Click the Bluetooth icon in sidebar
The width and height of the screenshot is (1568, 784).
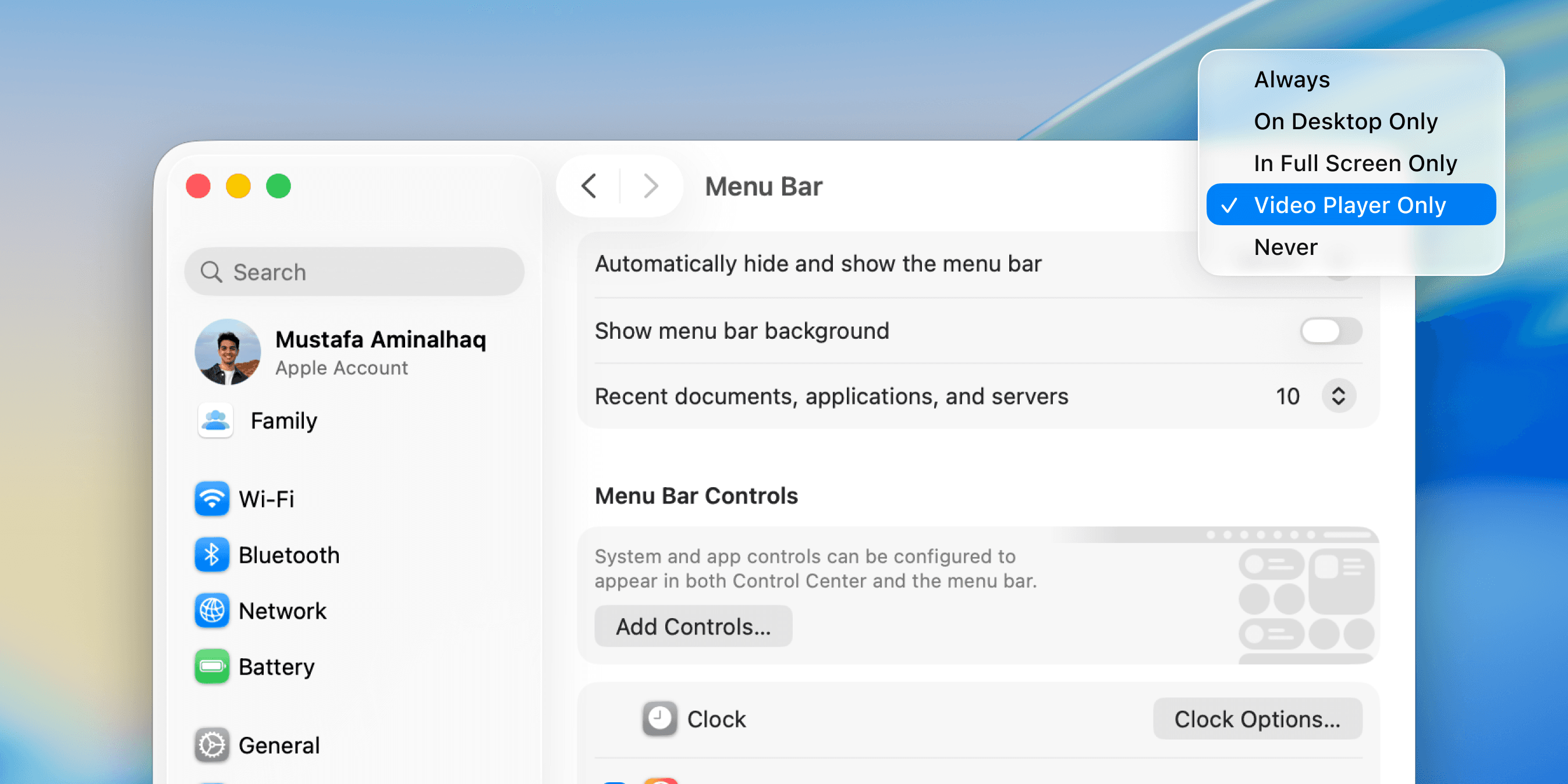(212, 555)
